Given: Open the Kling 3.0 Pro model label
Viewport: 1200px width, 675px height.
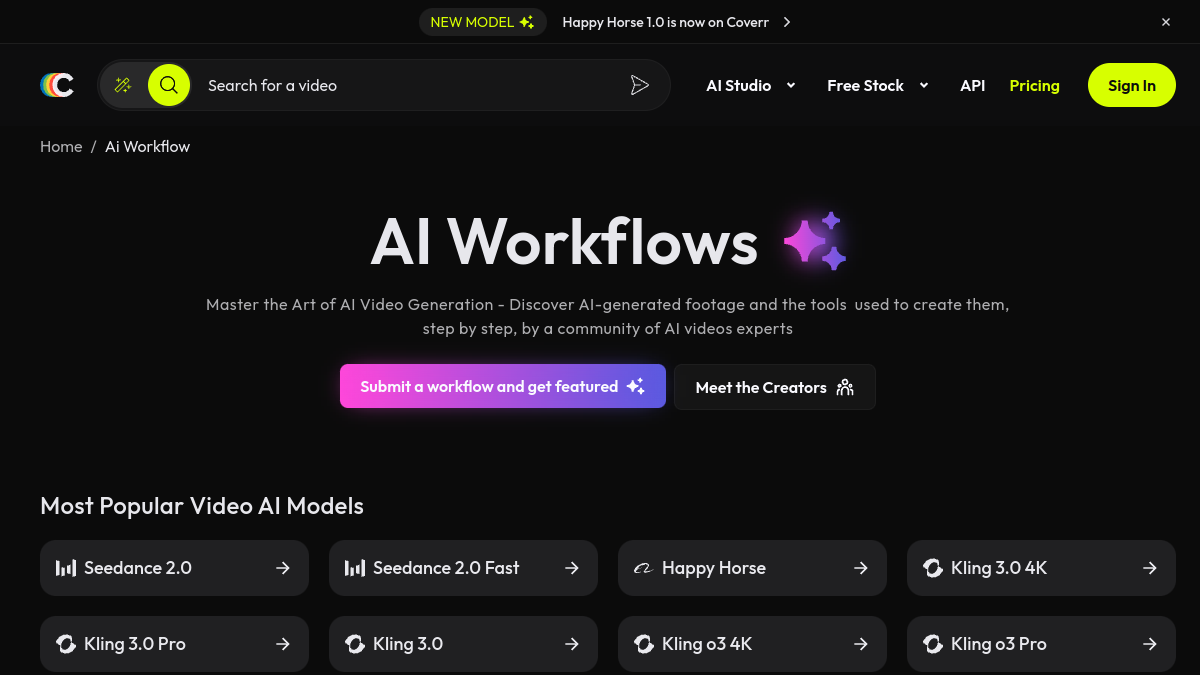Looking at the screenshot, I should pos(135,644).
